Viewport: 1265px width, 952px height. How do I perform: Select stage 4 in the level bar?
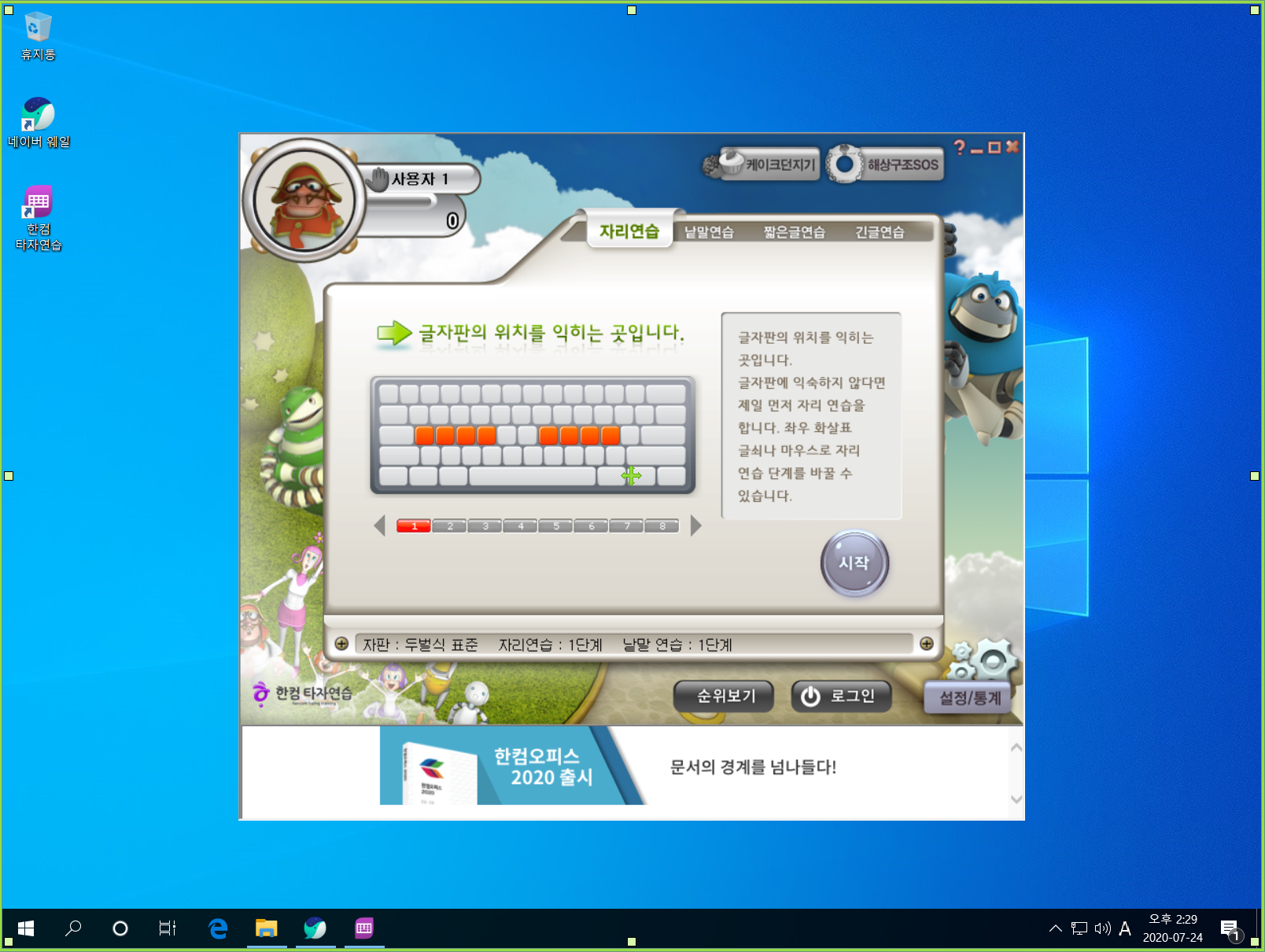(521, 526)
